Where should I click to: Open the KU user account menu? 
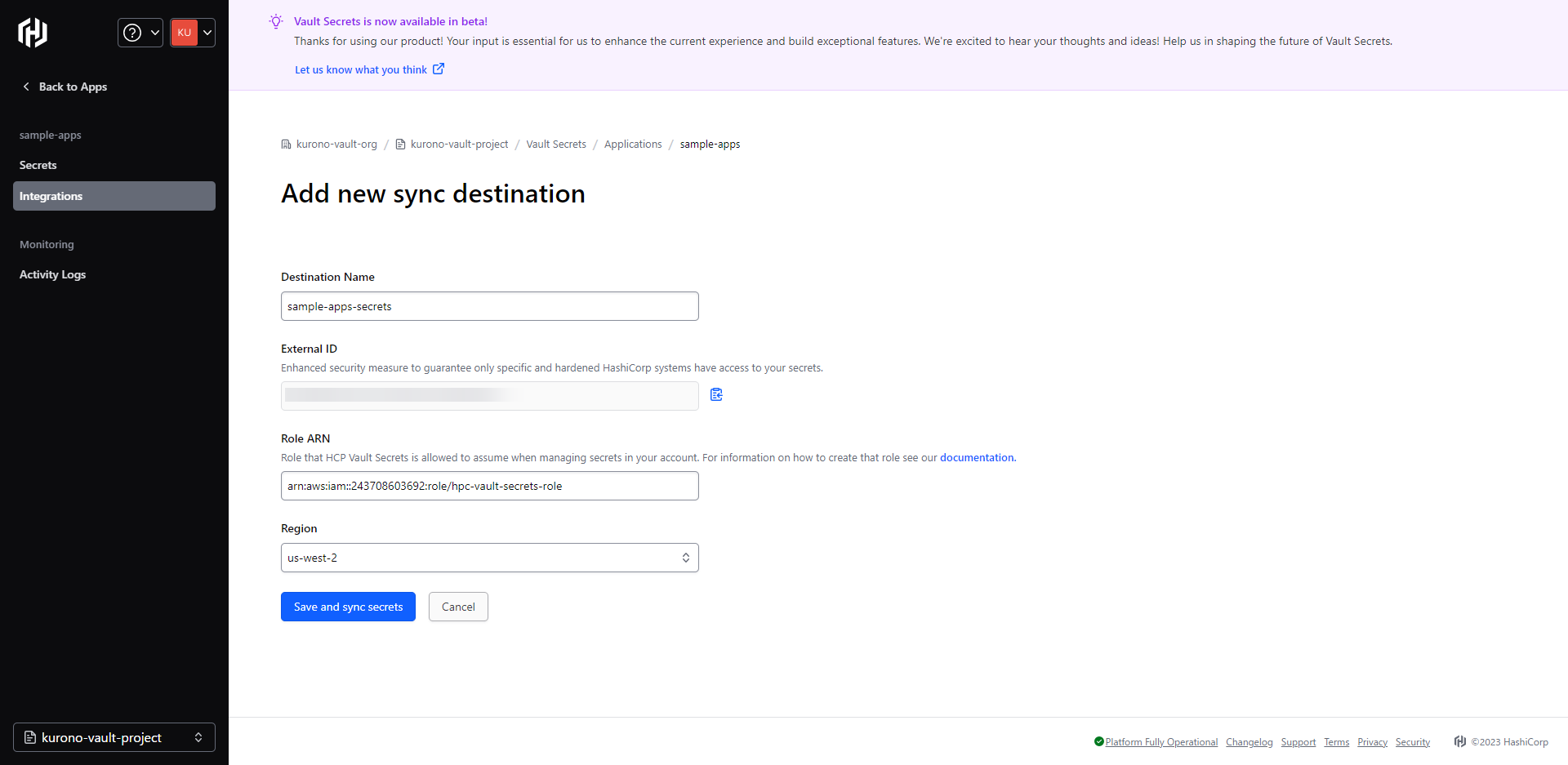pos(193,33)
